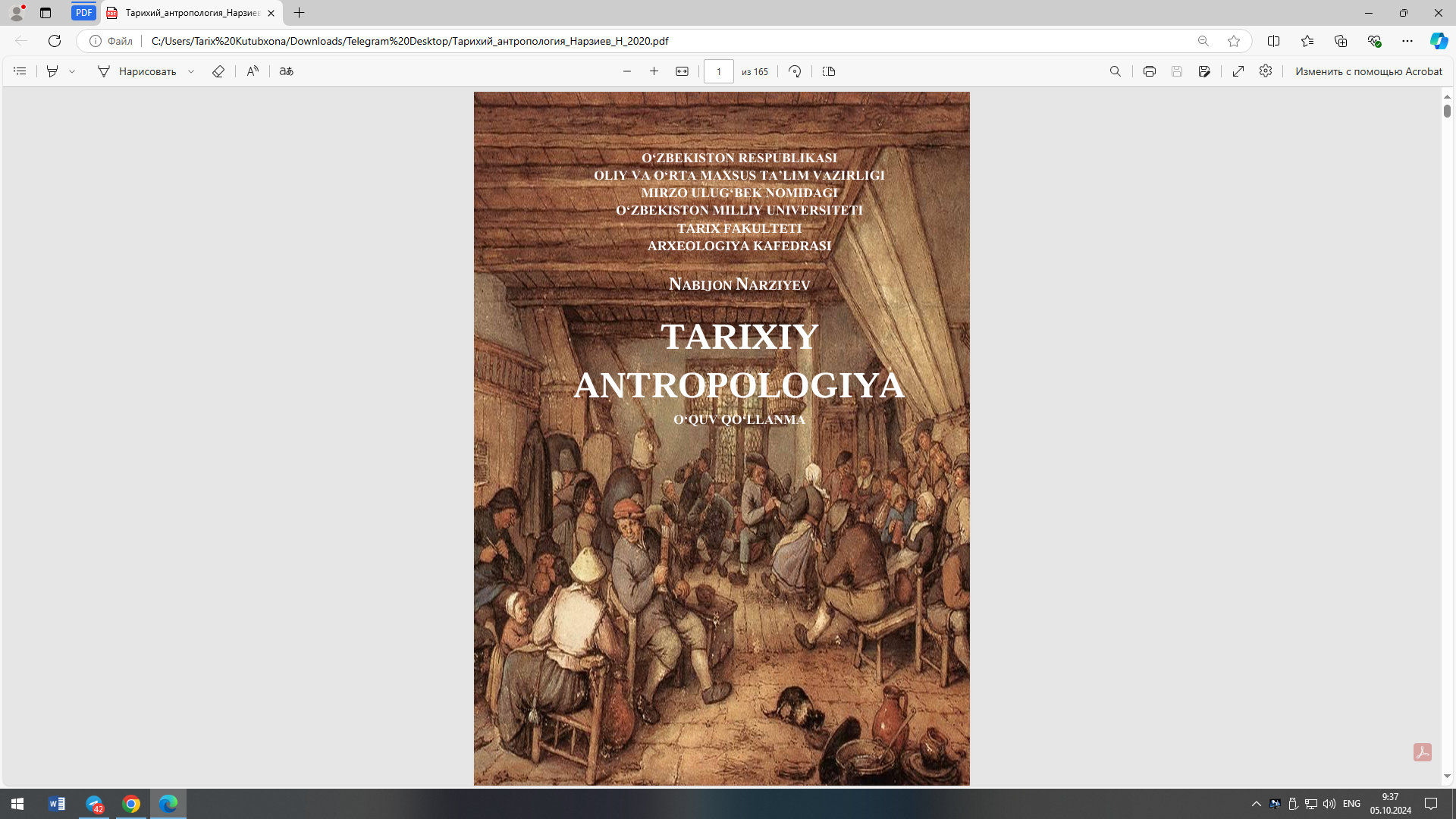Open the Windows Start menu
Viewport: 1456px width, 819px height.
click(x=17, y=804)
